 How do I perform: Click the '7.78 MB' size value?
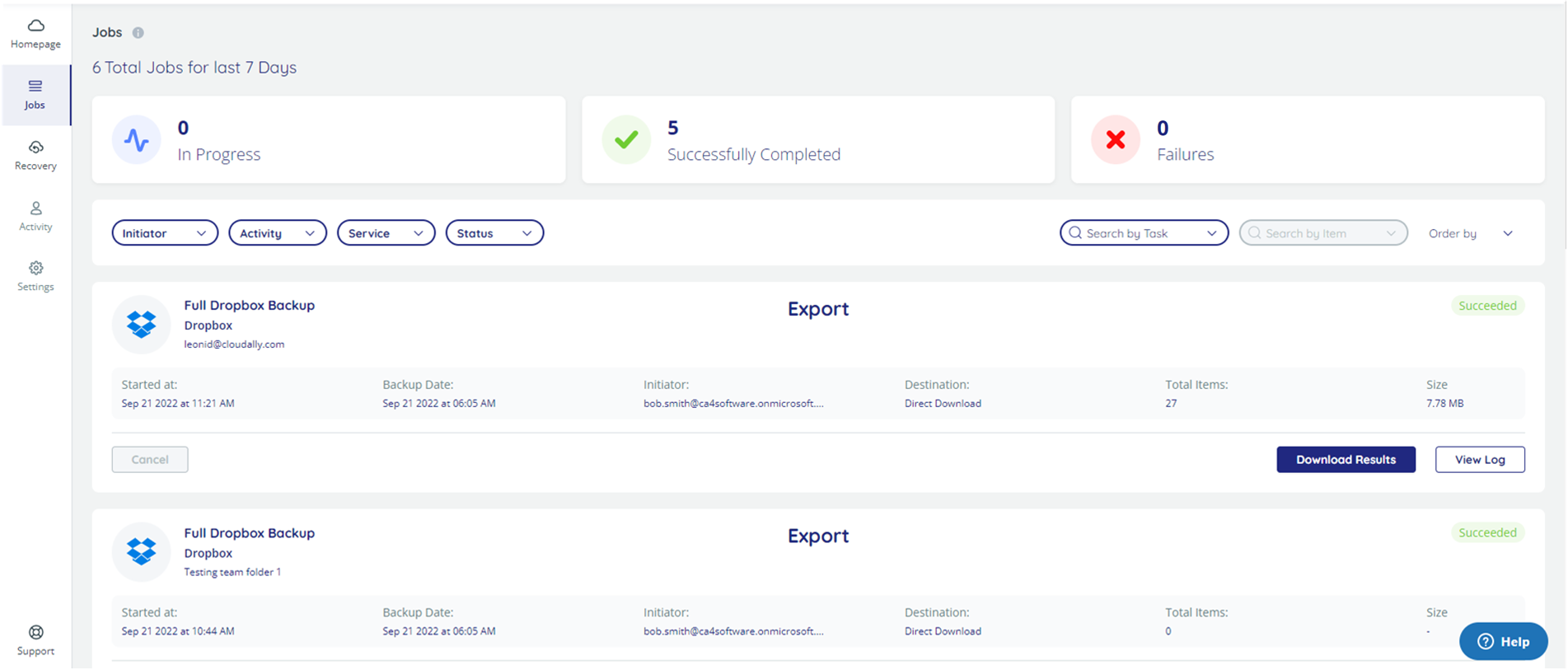point(1444,404)
